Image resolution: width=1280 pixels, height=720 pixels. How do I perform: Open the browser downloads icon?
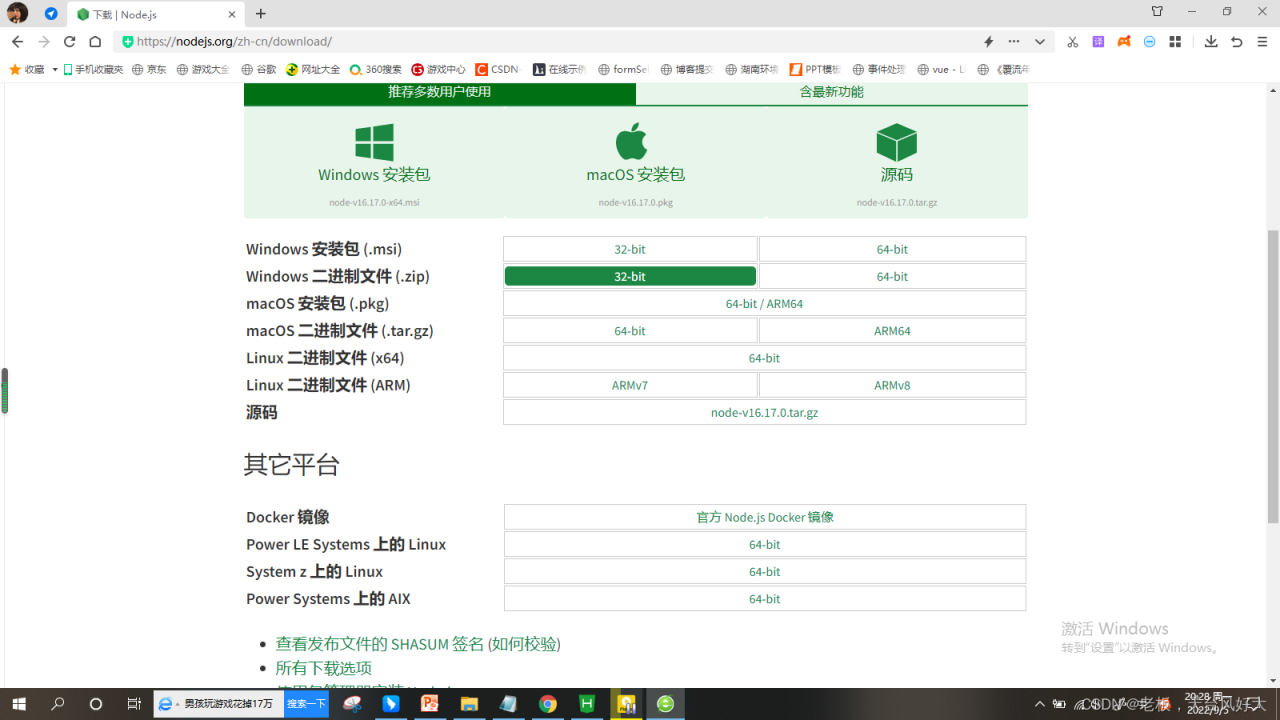[x=1211, y=42]
